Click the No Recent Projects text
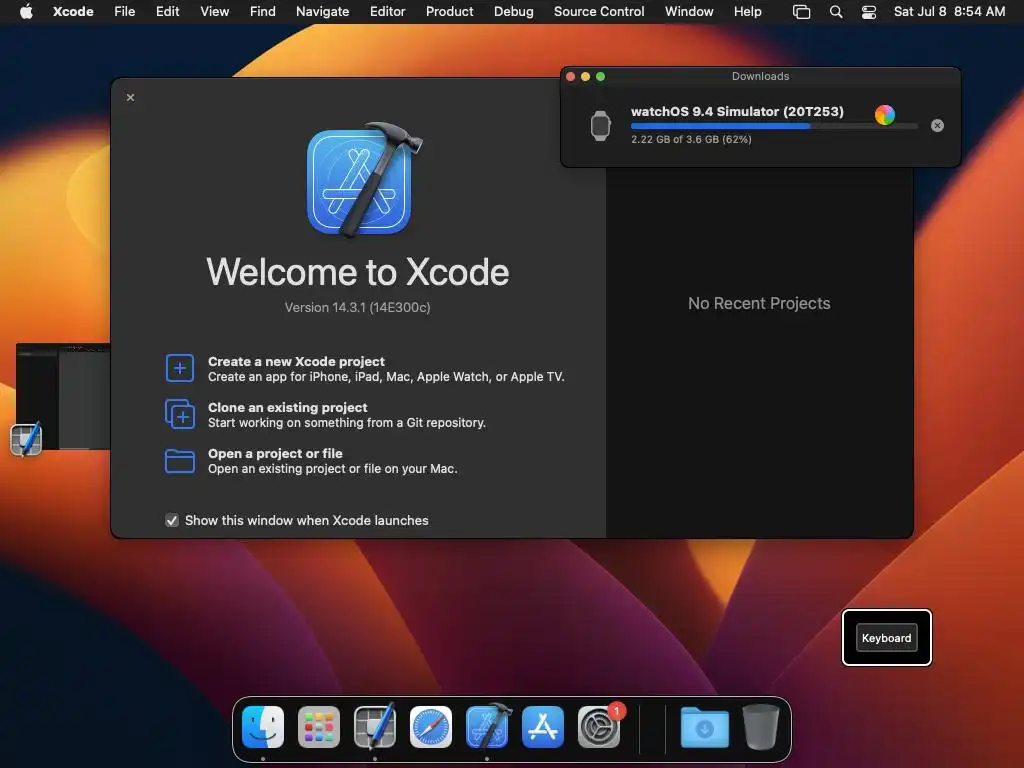This screenshot has width=1024, height=768. pos(759,303)
